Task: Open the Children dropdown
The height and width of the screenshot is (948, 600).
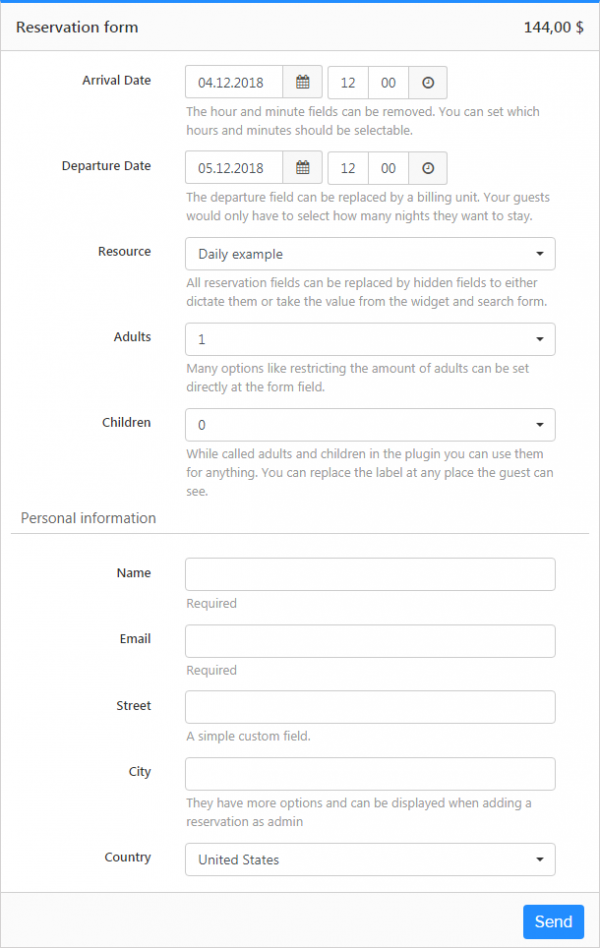Action: pyautogui.click(x=370, y=424)
